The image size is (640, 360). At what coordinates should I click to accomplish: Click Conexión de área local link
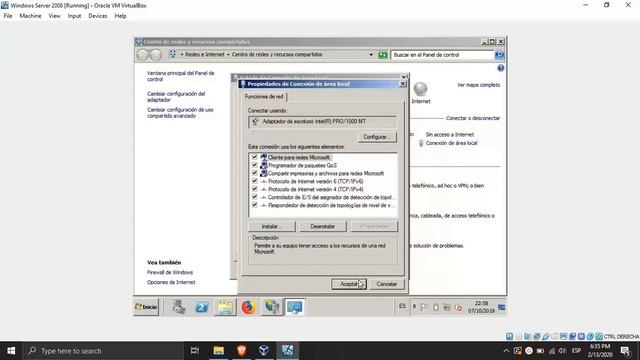[451, 143]
